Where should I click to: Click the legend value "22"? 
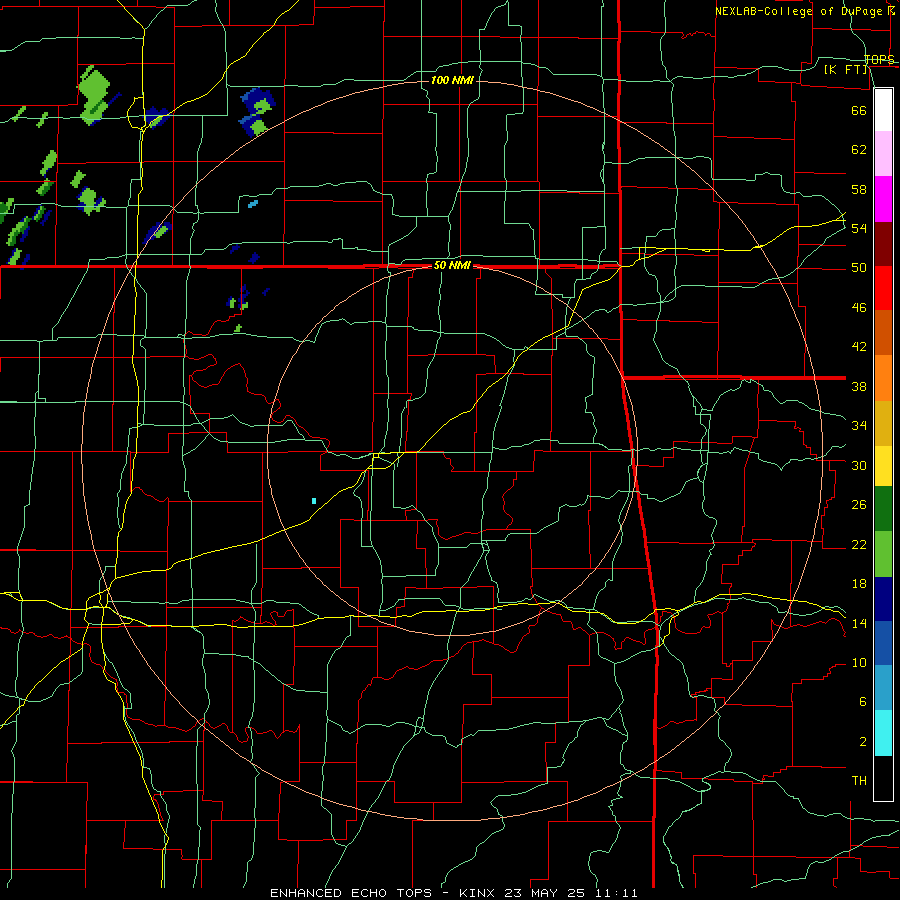(859, 544)
